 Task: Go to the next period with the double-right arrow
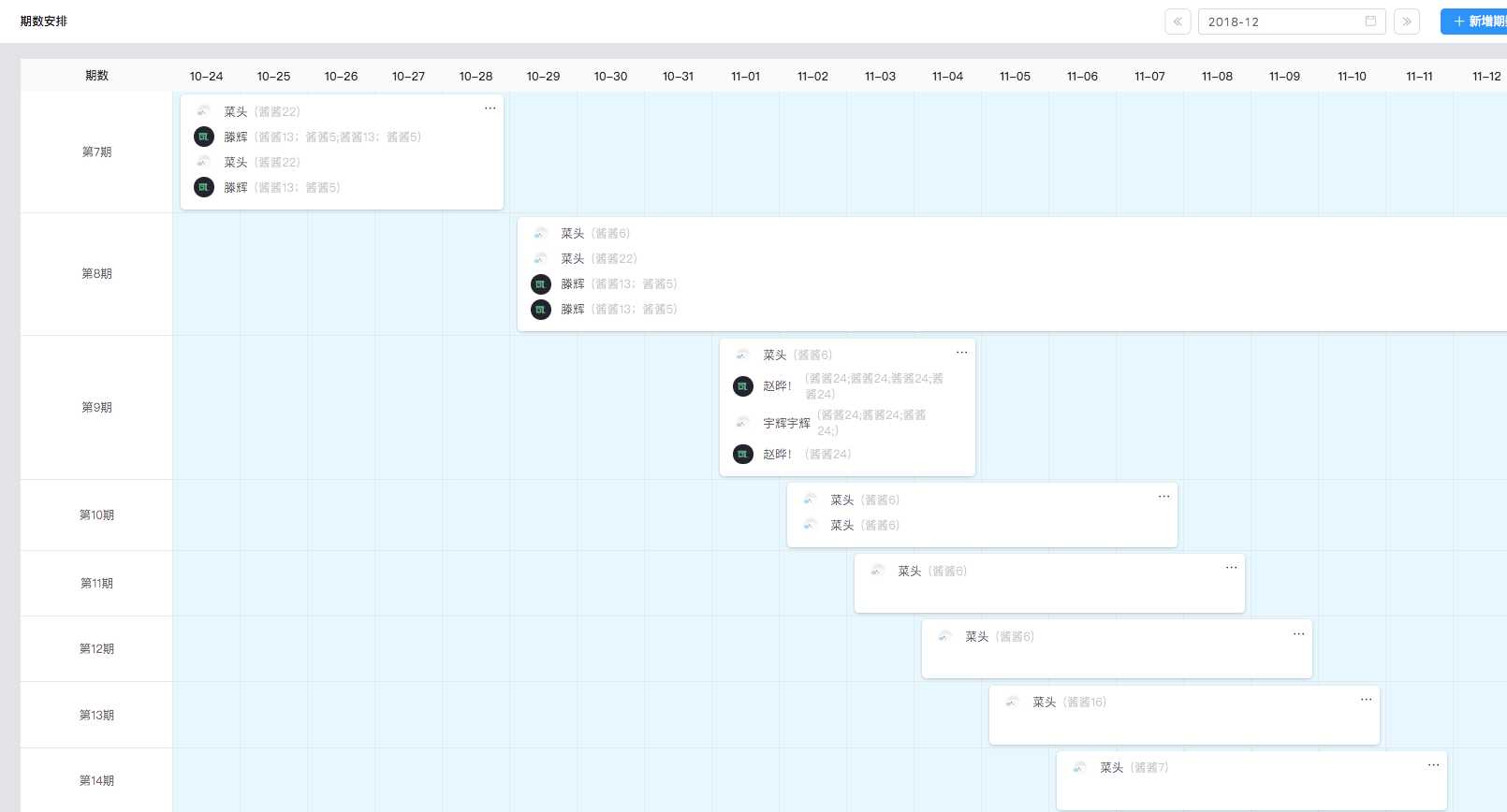tap(1406, 22)
